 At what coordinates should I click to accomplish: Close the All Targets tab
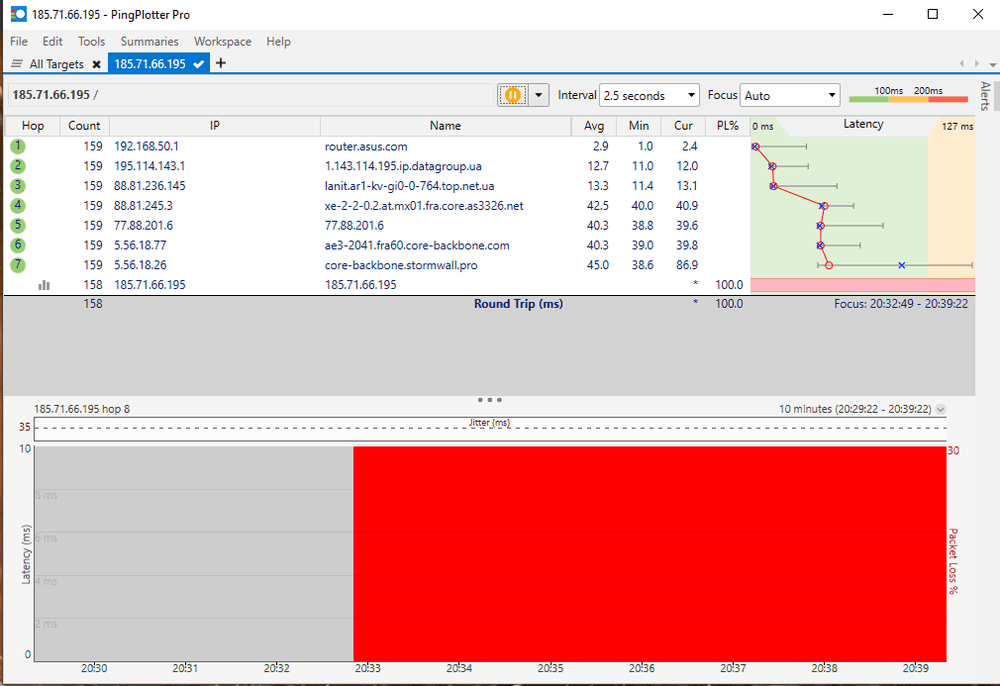coord(96,64)
